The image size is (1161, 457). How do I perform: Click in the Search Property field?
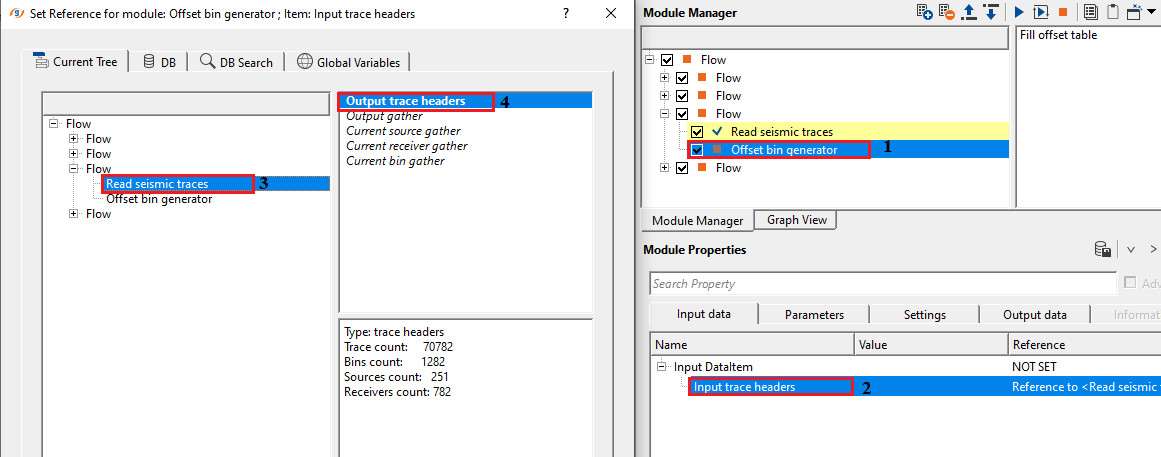click(883, 284)
